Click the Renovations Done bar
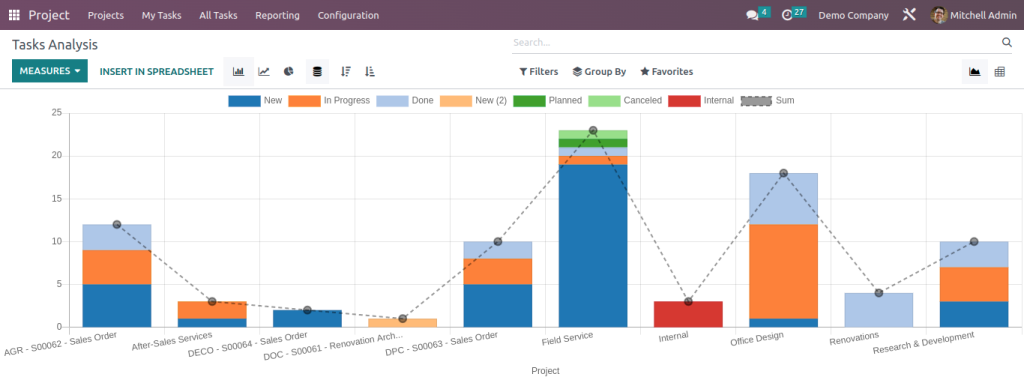 [878, 309]
